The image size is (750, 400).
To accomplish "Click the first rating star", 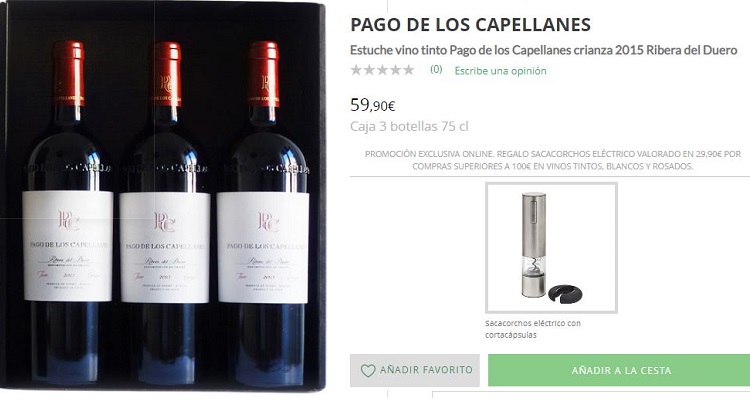I will pyautogui.click(x=356, y=70).
